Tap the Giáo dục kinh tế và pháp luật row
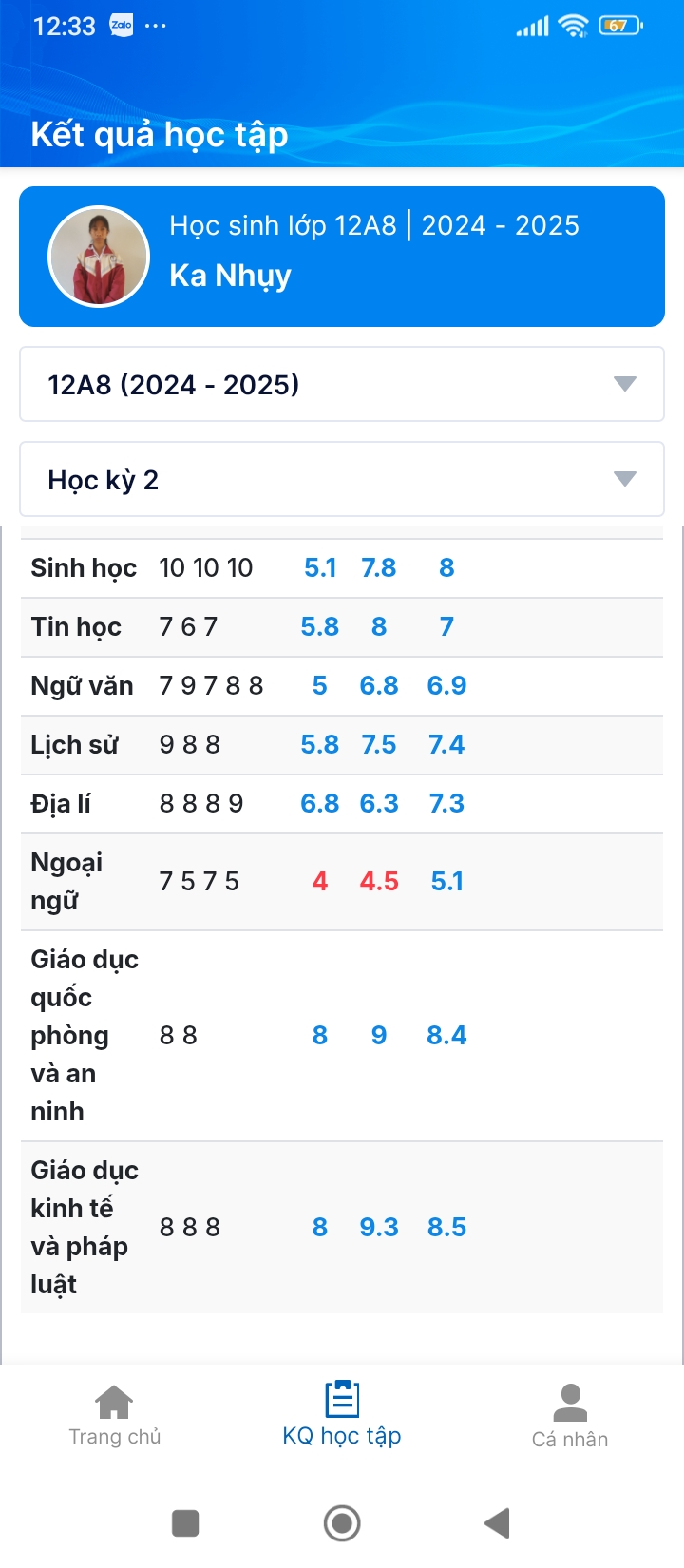This screenshot has height=1568, width=684. click(342, 1228)
